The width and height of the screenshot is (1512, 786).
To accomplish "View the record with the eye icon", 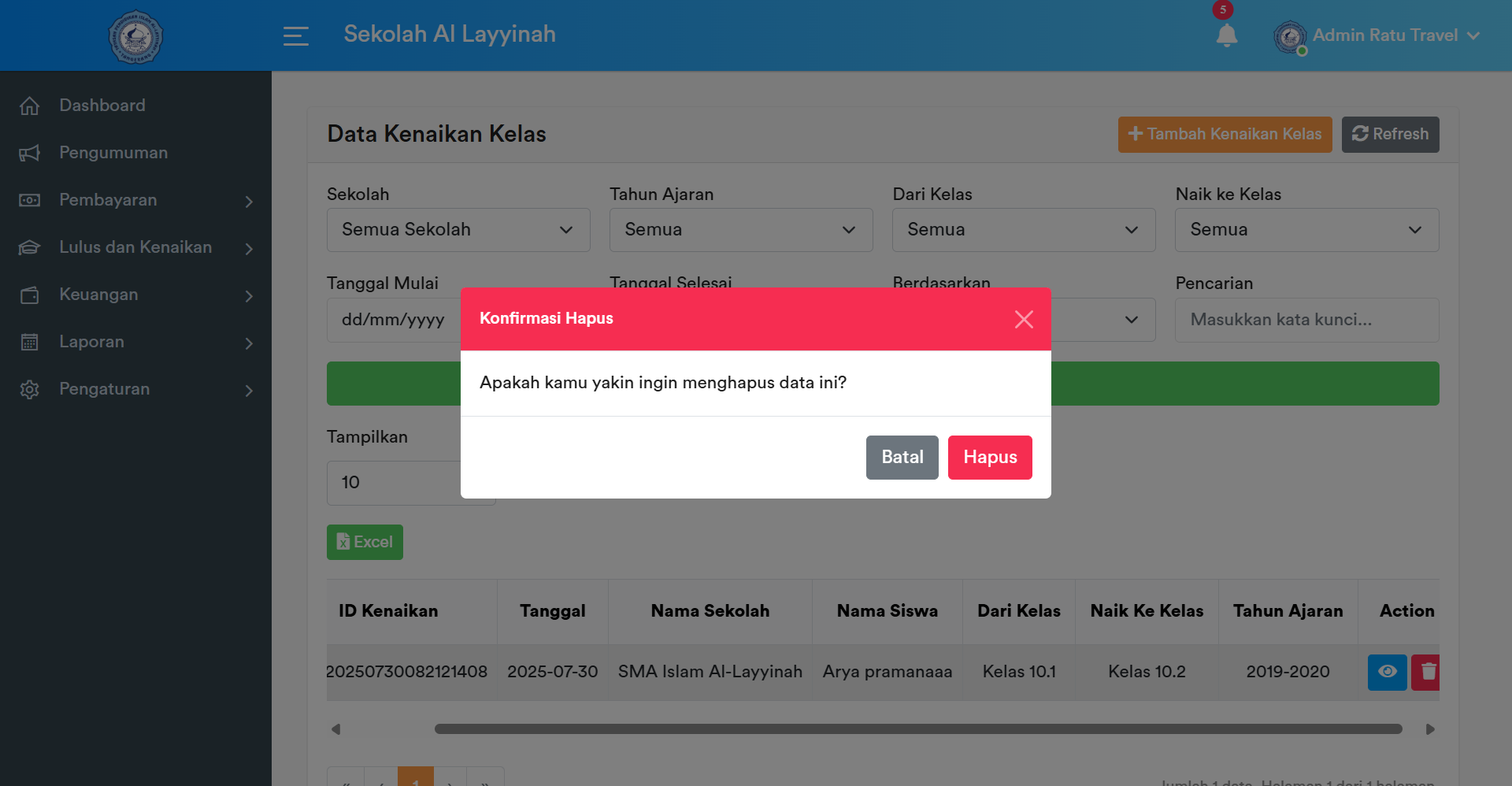I will pyautogui.click(x=1387, y=672).
